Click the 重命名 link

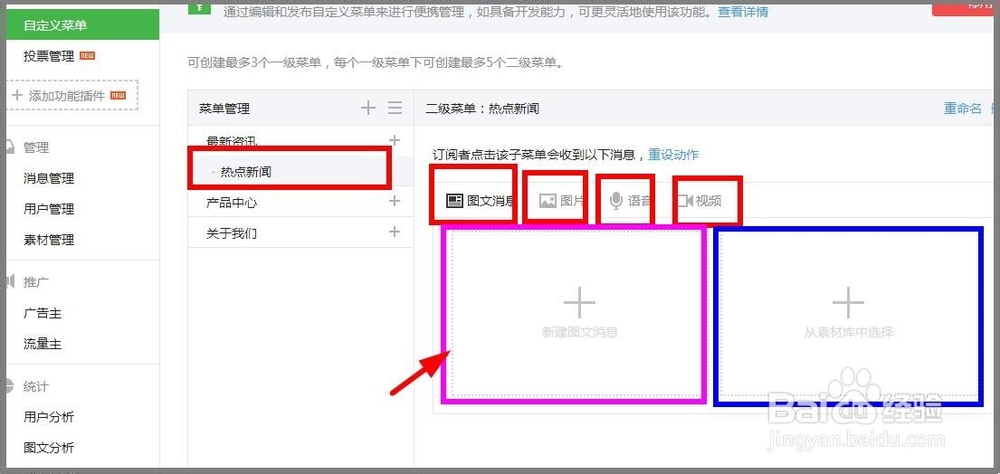pos(962,108)
